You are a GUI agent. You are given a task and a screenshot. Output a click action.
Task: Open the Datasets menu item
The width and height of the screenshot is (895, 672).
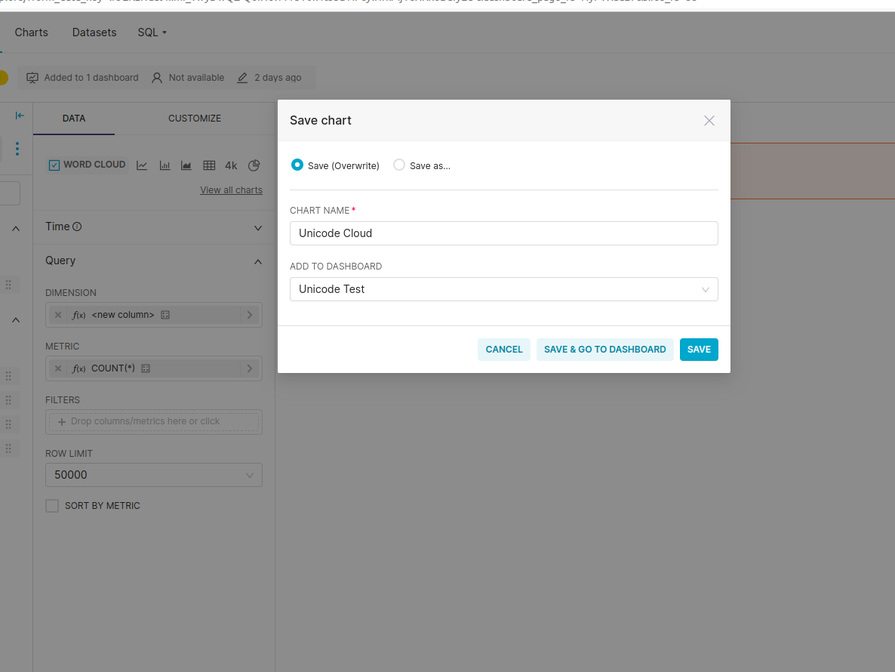94,33
